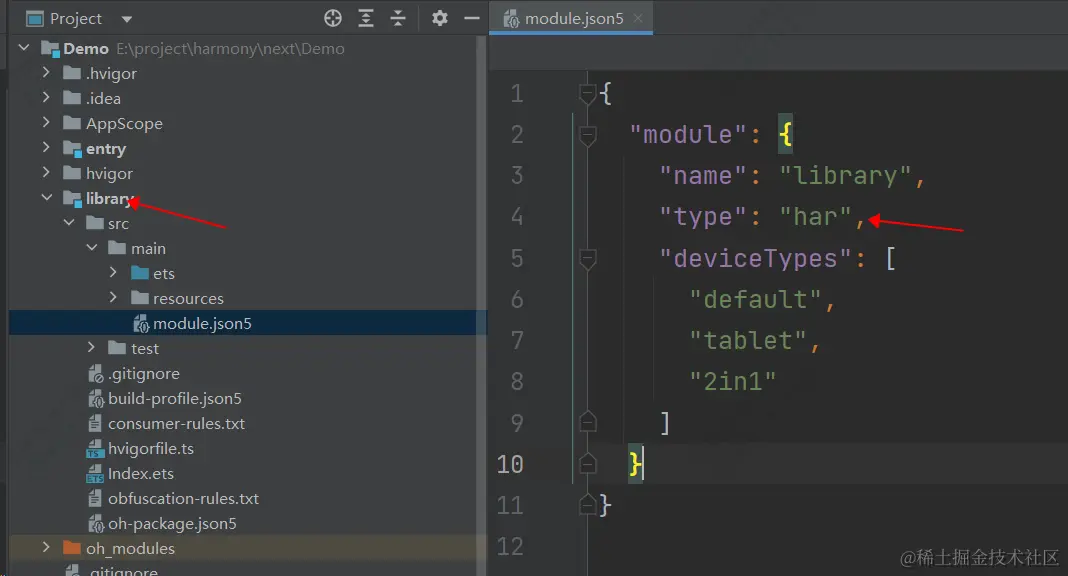Screen dimensions: 1068x576
Task: Collapse the library module folder
Action: click(46, 197)
